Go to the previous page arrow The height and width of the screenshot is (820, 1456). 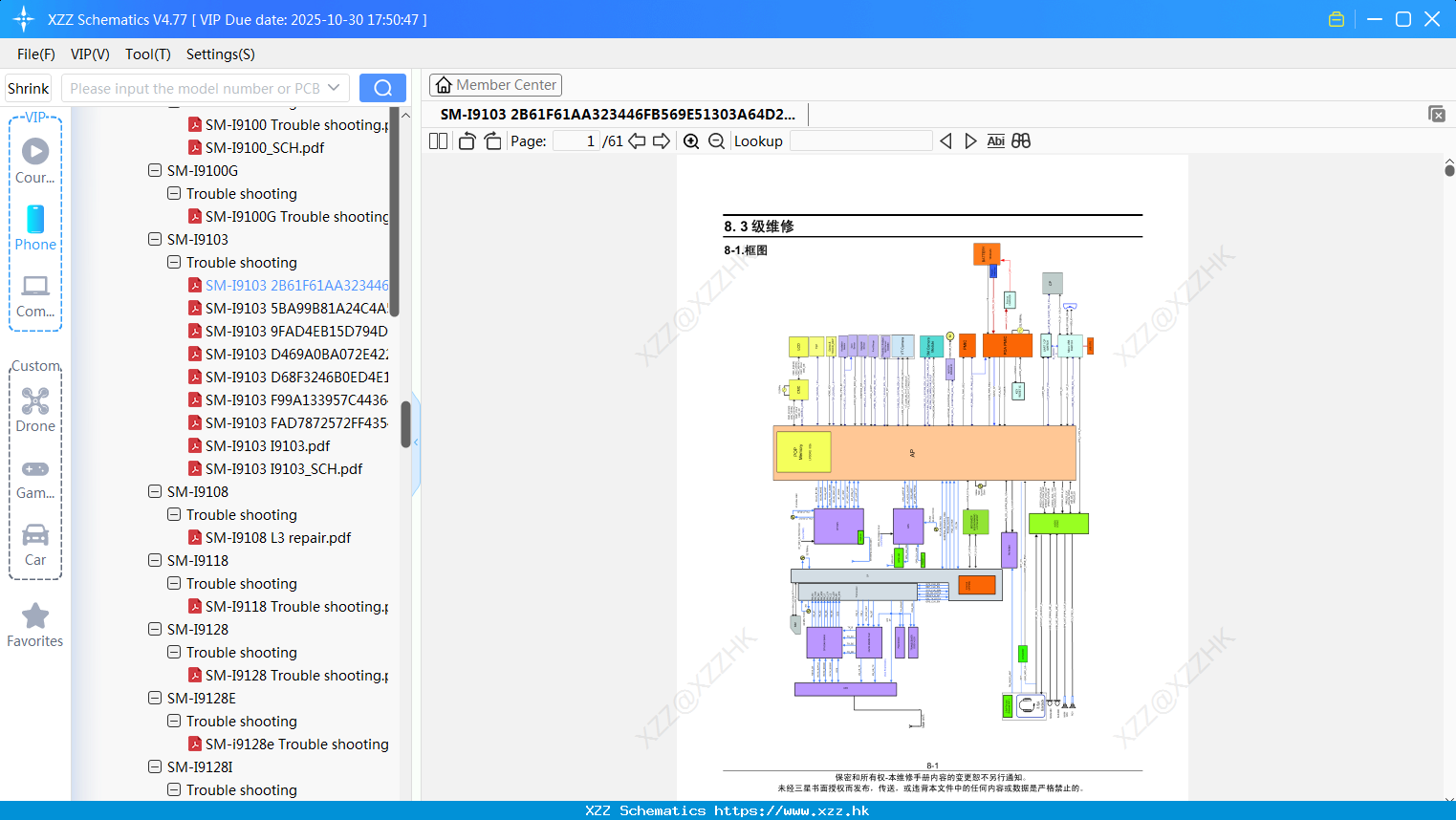tap(637, 140)
